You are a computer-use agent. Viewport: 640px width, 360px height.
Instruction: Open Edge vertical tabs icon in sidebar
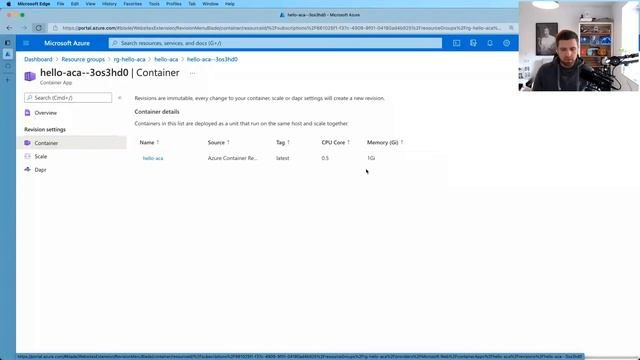[x=8, y=42]
